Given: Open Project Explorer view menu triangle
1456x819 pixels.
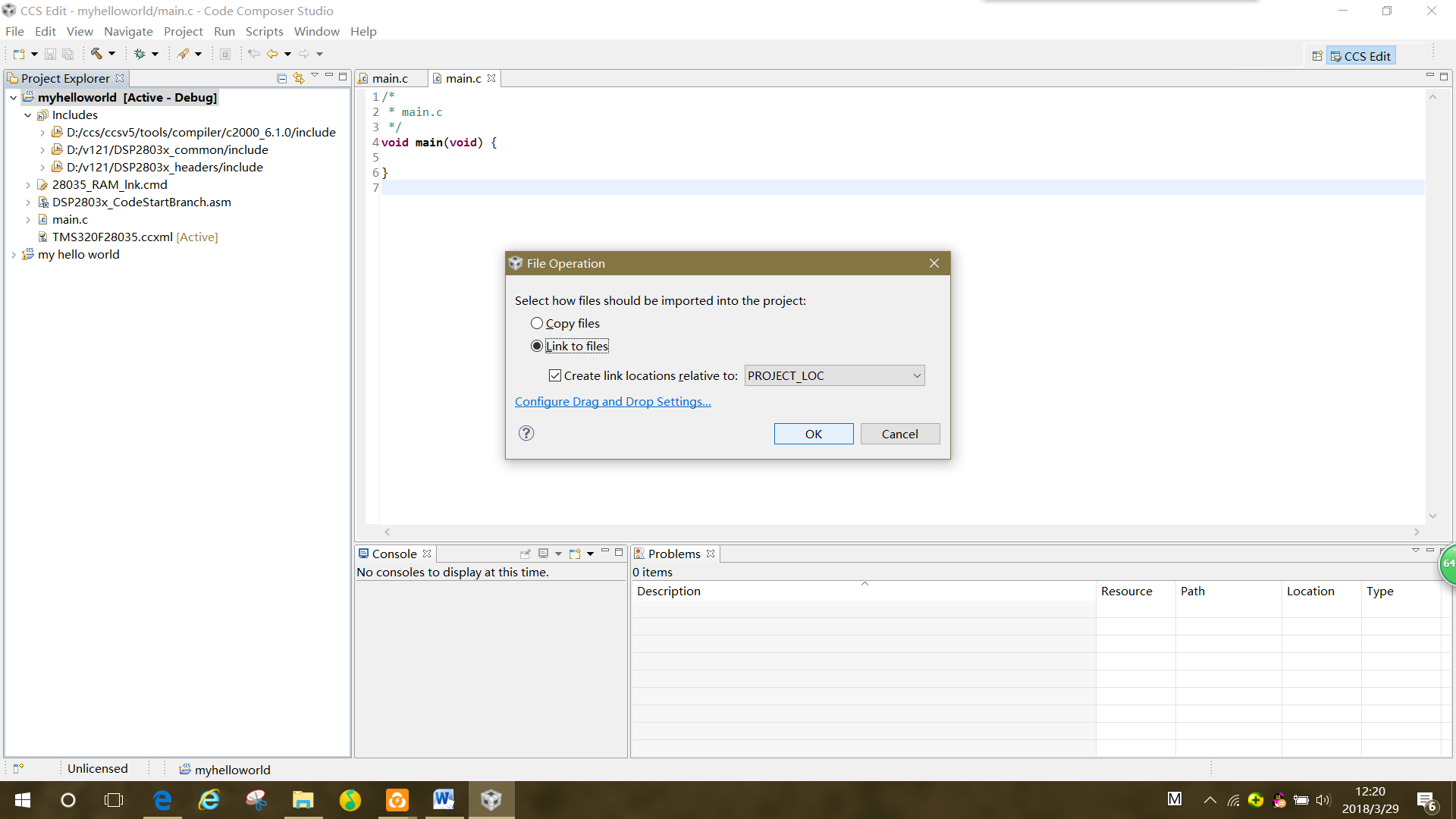Looking at the screenshot, I should (x=315, y=76).
